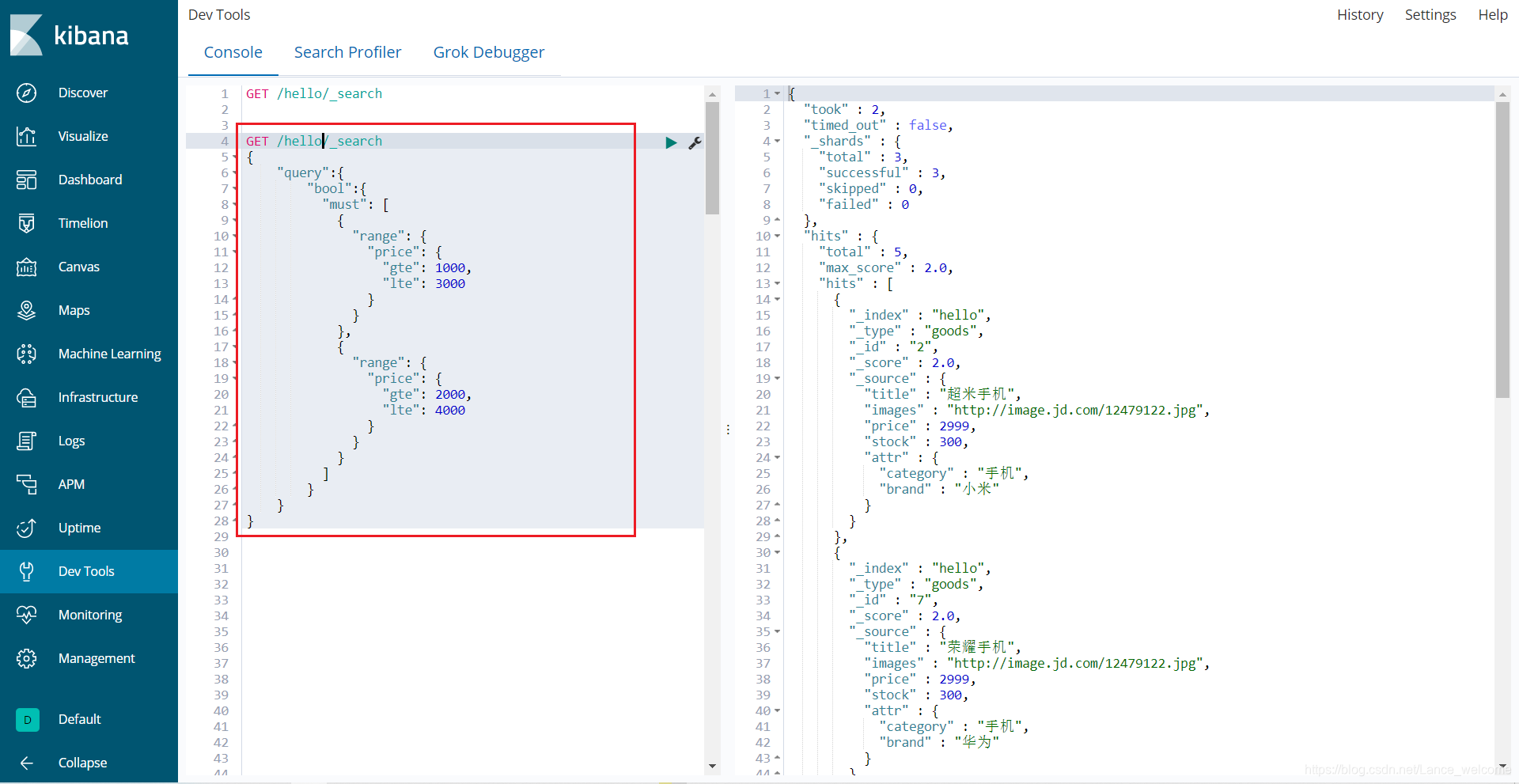Screen dimensions: 1519x784
Task: Open the Timelion icon
Action: tap(26, 223)
